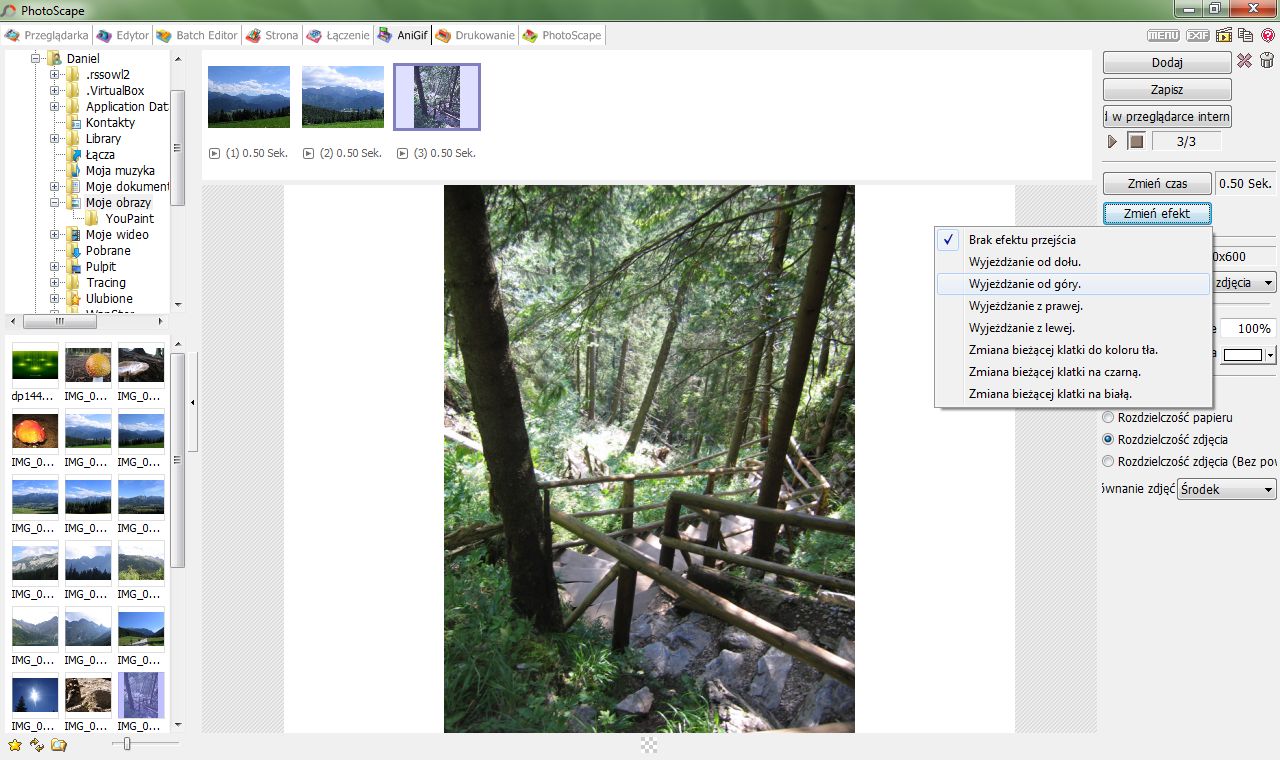Expand the Tracing folder node

55,283
